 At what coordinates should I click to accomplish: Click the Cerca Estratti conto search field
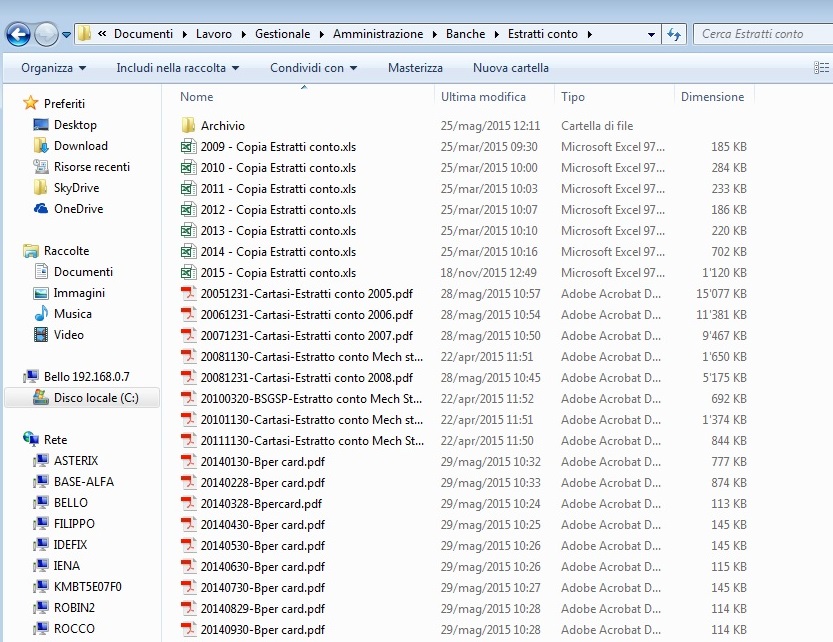760,34
